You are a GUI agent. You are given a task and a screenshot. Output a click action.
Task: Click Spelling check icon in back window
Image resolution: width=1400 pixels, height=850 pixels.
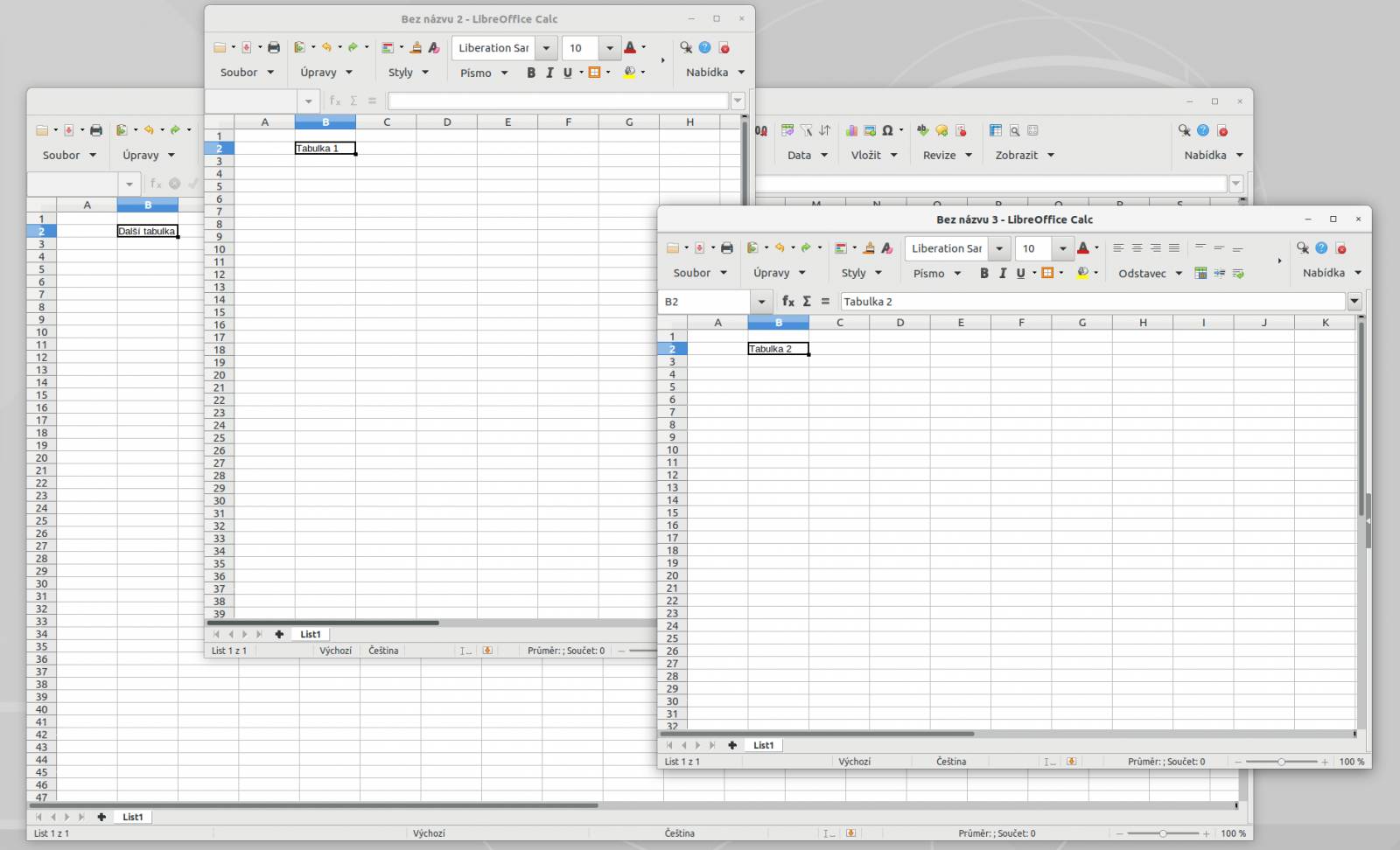[x=922, y=130]
